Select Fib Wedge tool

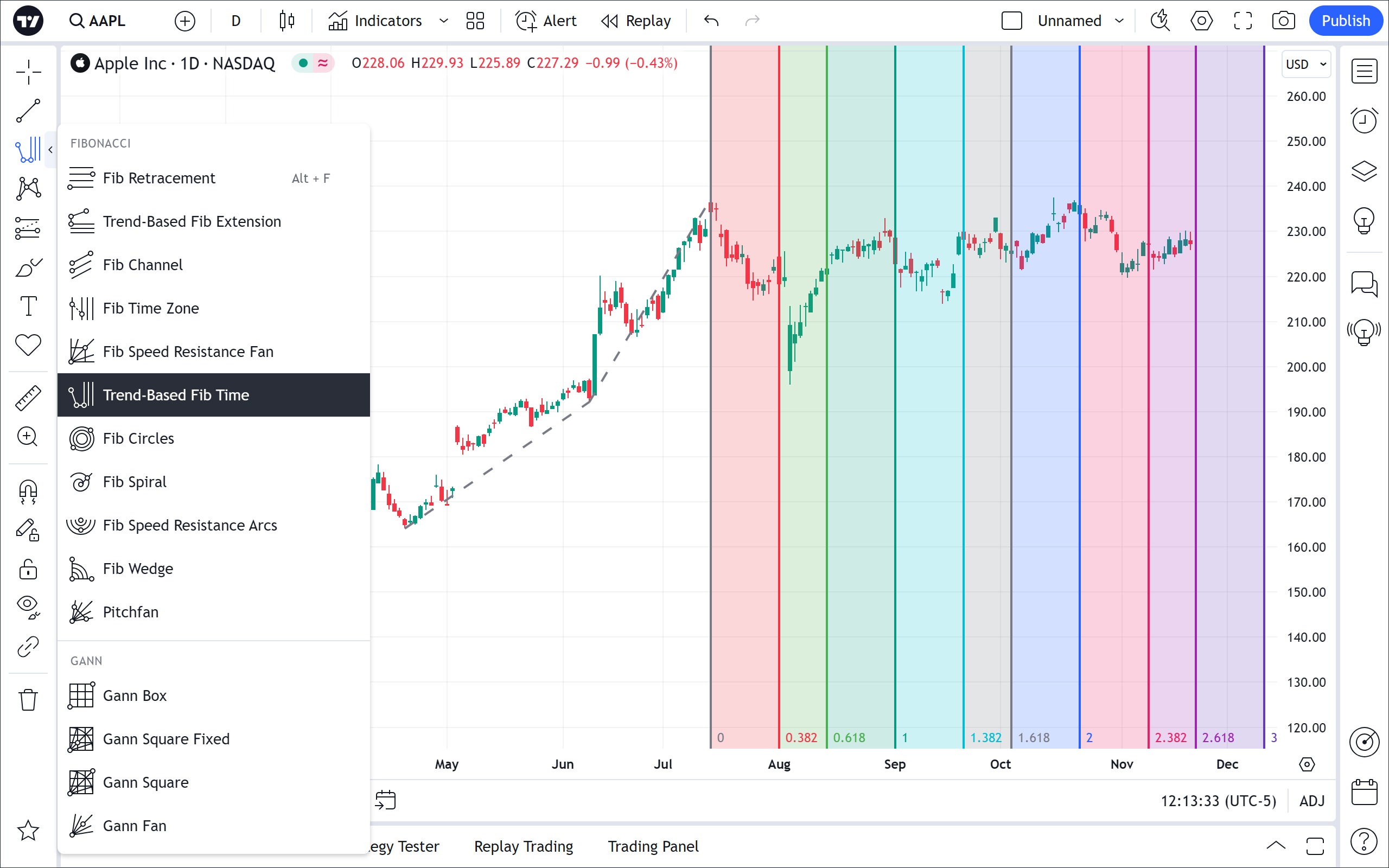pyautogui.click(x=214, y=569)
